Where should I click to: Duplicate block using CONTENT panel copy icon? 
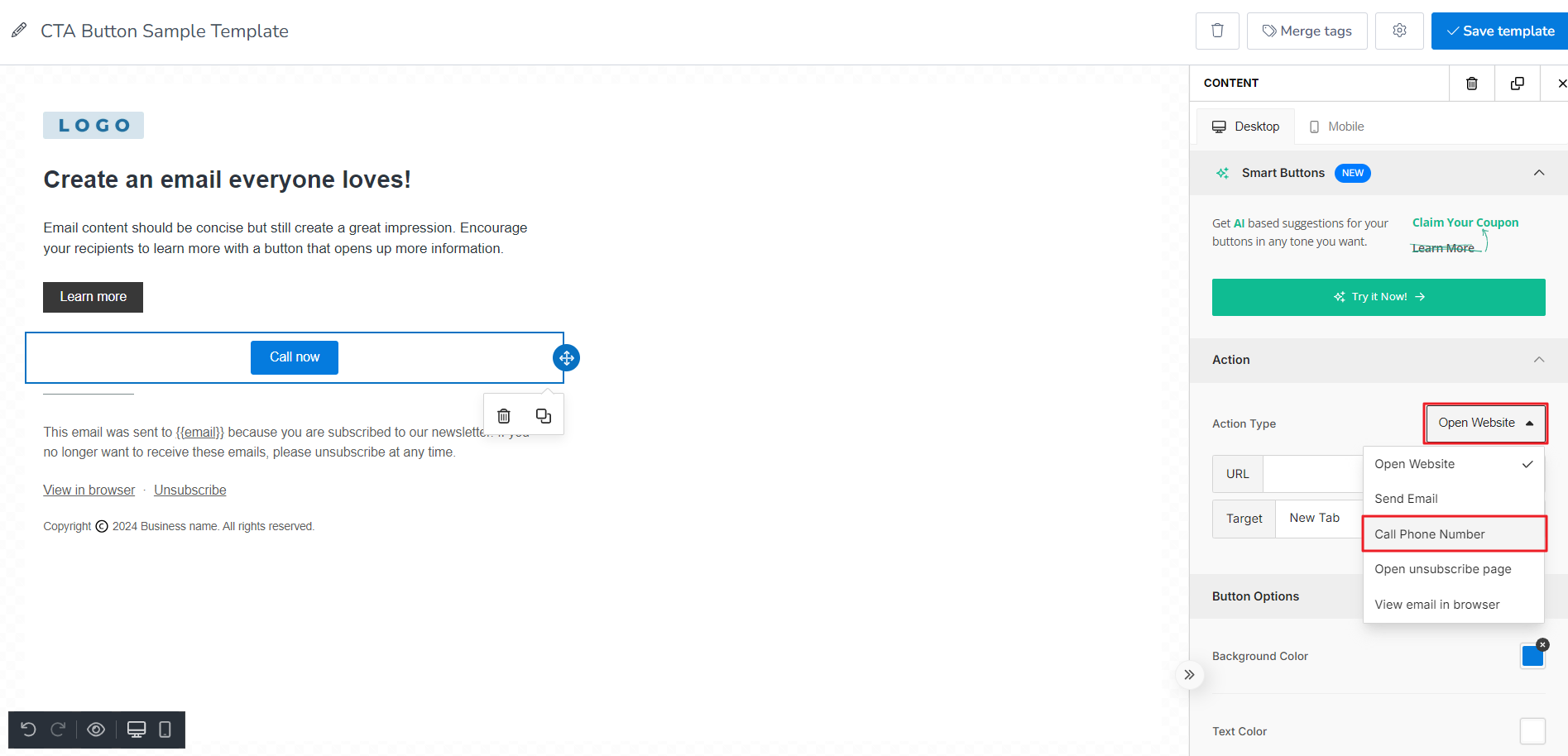[x=1517, y=83]
